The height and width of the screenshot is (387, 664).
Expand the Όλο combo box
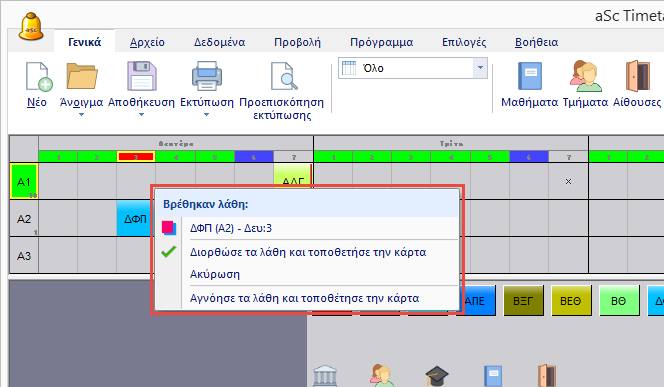click(x=480, y=68)
